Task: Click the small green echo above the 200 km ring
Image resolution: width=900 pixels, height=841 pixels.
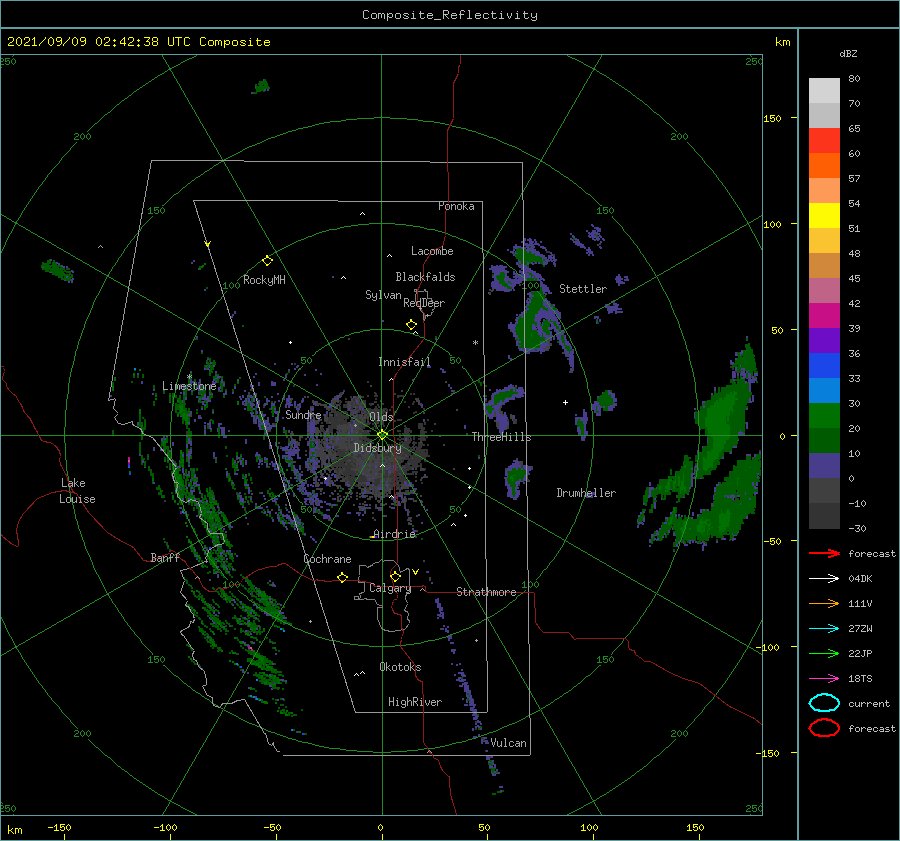Action: click(x=262, y=87)
